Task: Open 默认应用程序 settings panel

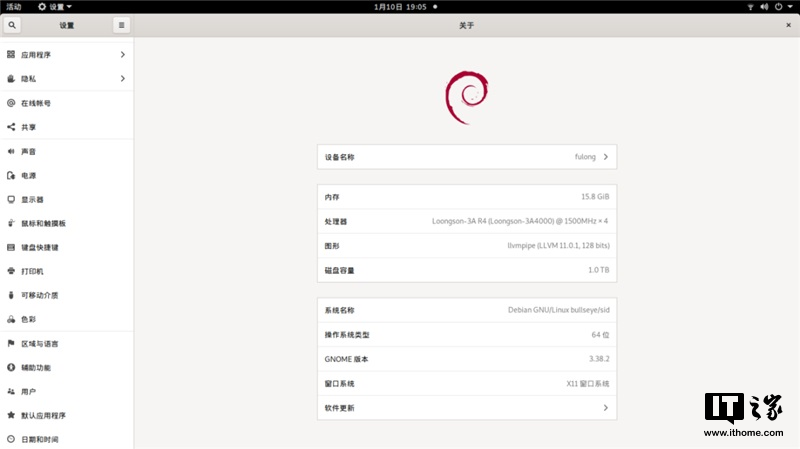Action: 67,416
